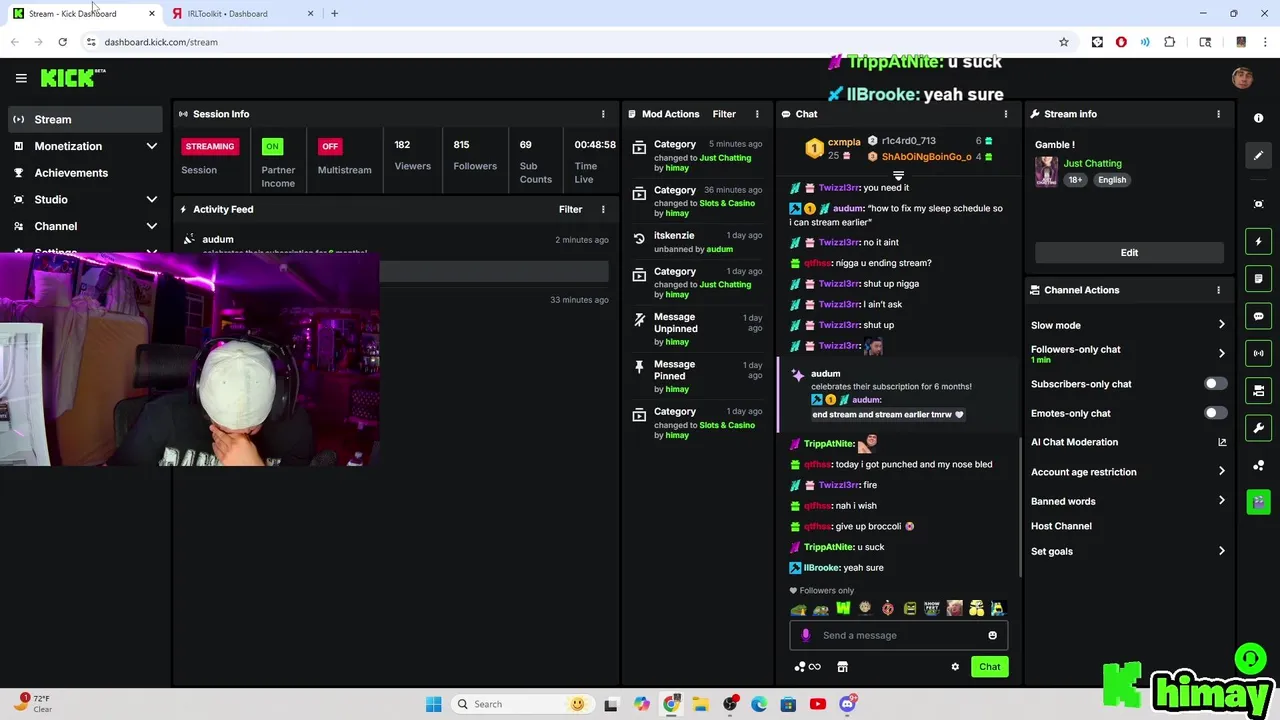Click the green W emote in chat
The height and width of the screenshot is (720, 1280).
[x=843, y=608]
